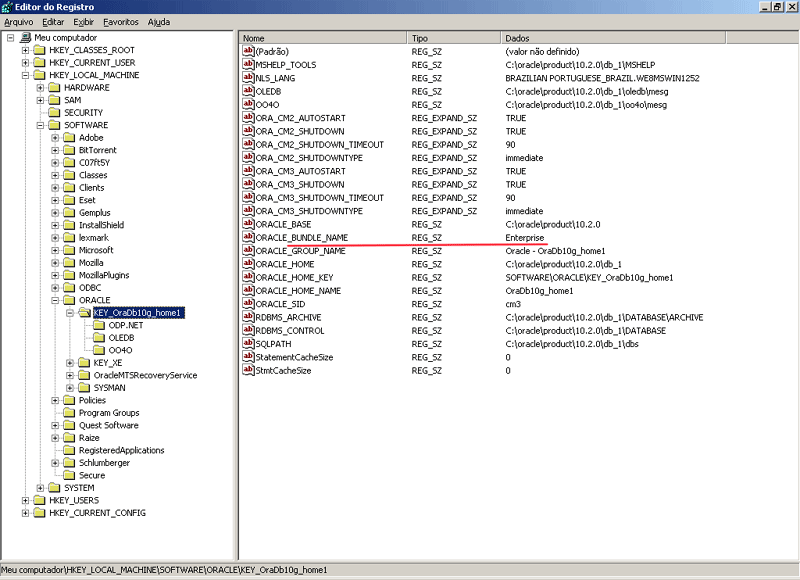800x580 pixels.
Task: Click the Enterprise data value
Action: tap(524, 238)
